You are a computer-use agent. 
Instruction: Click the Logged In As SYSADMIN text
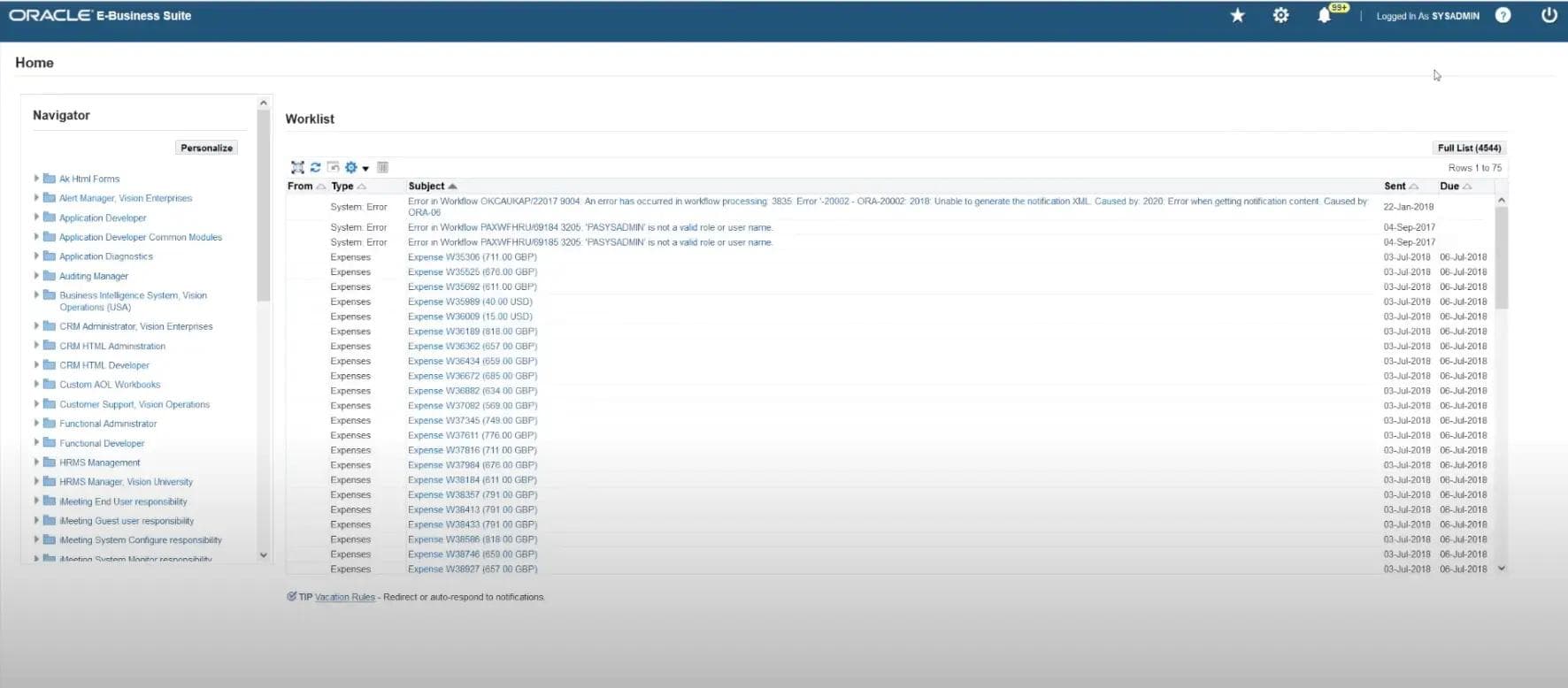1427,16
